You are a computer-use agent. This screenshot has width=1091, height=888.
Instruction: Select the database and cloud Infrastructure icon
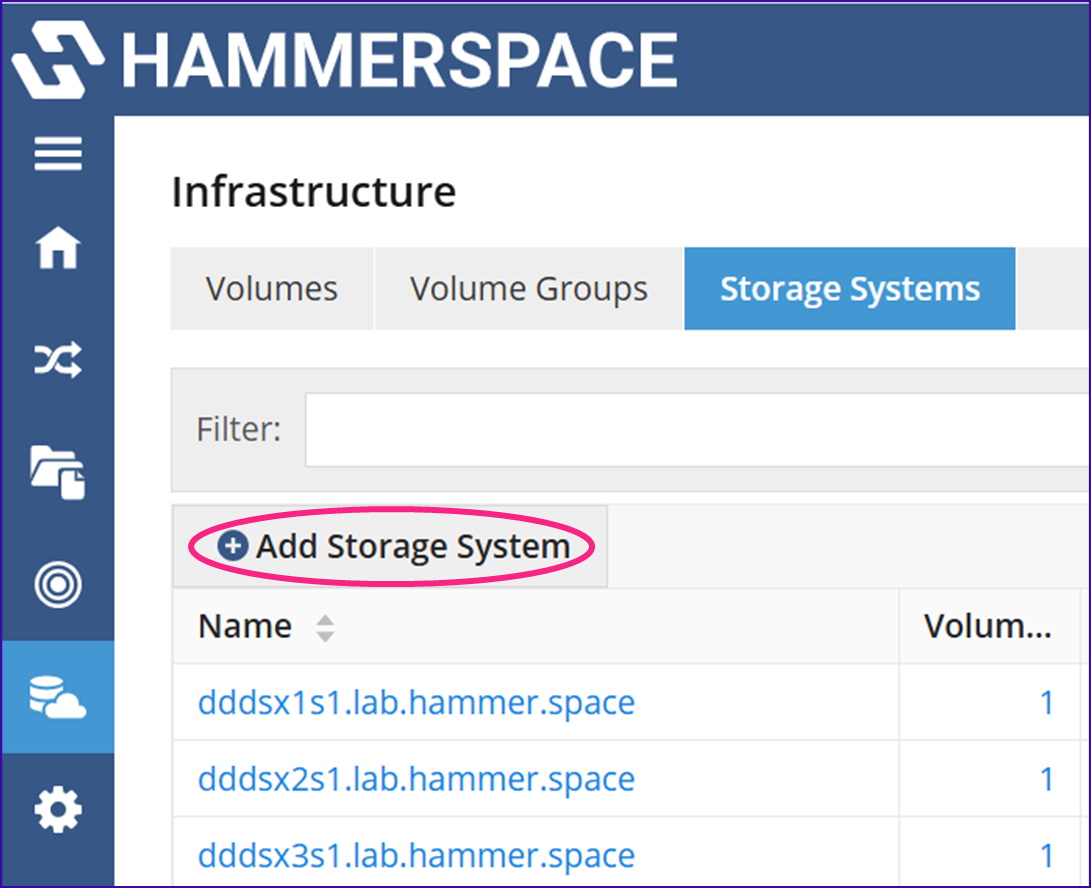click(x=58, y=697)
